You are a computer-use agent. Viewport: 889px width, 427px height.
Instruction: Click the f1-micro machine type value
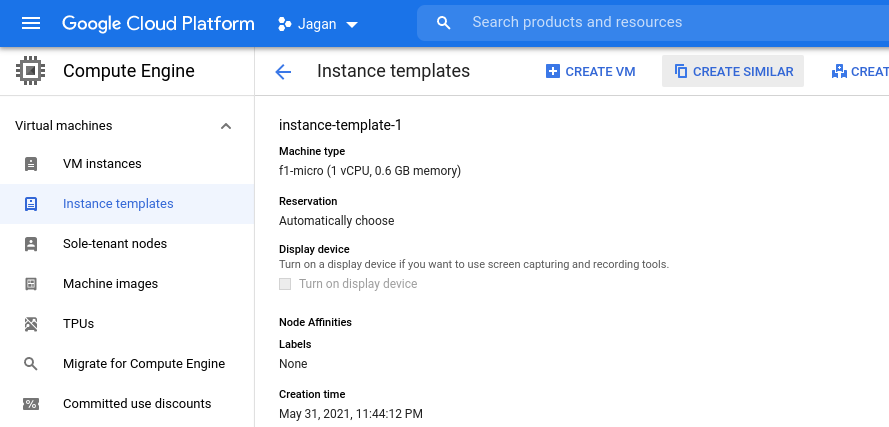[370, 171]
